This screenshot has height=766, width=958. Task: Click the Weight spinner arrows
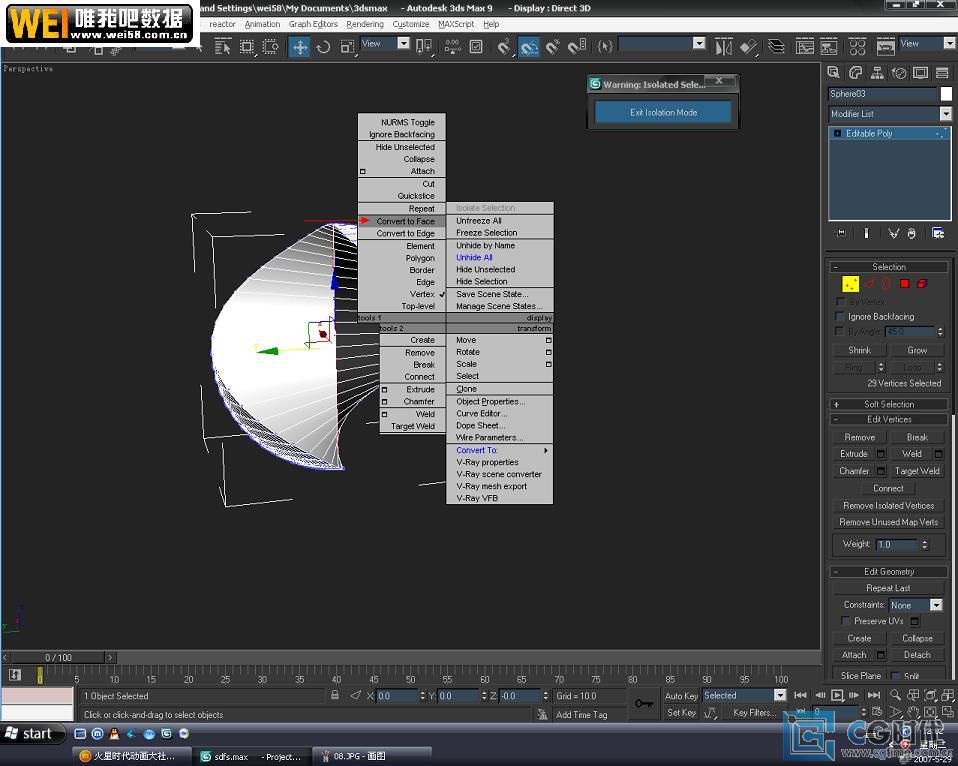point(924,544)
